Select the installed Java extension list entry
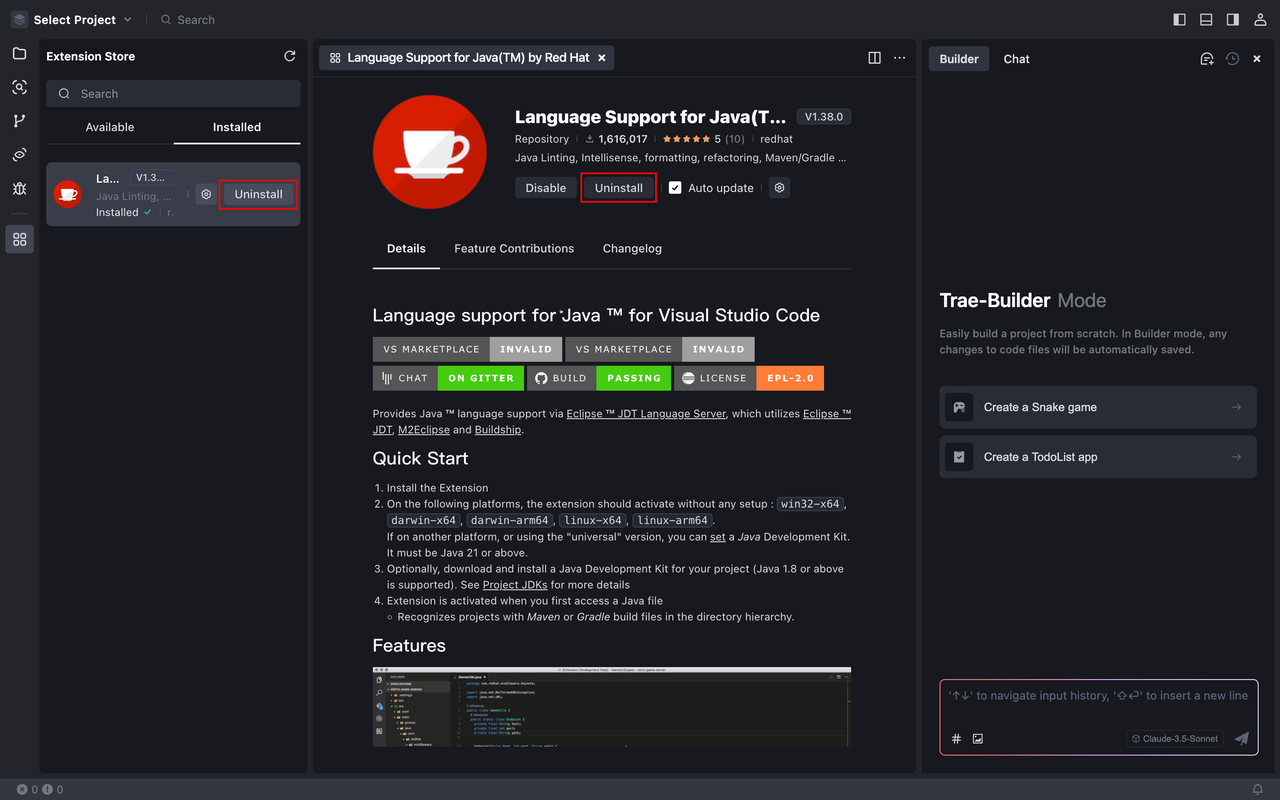Viewport: 1280px width, 800px height. pyautogui.click(x=173, y=194)
